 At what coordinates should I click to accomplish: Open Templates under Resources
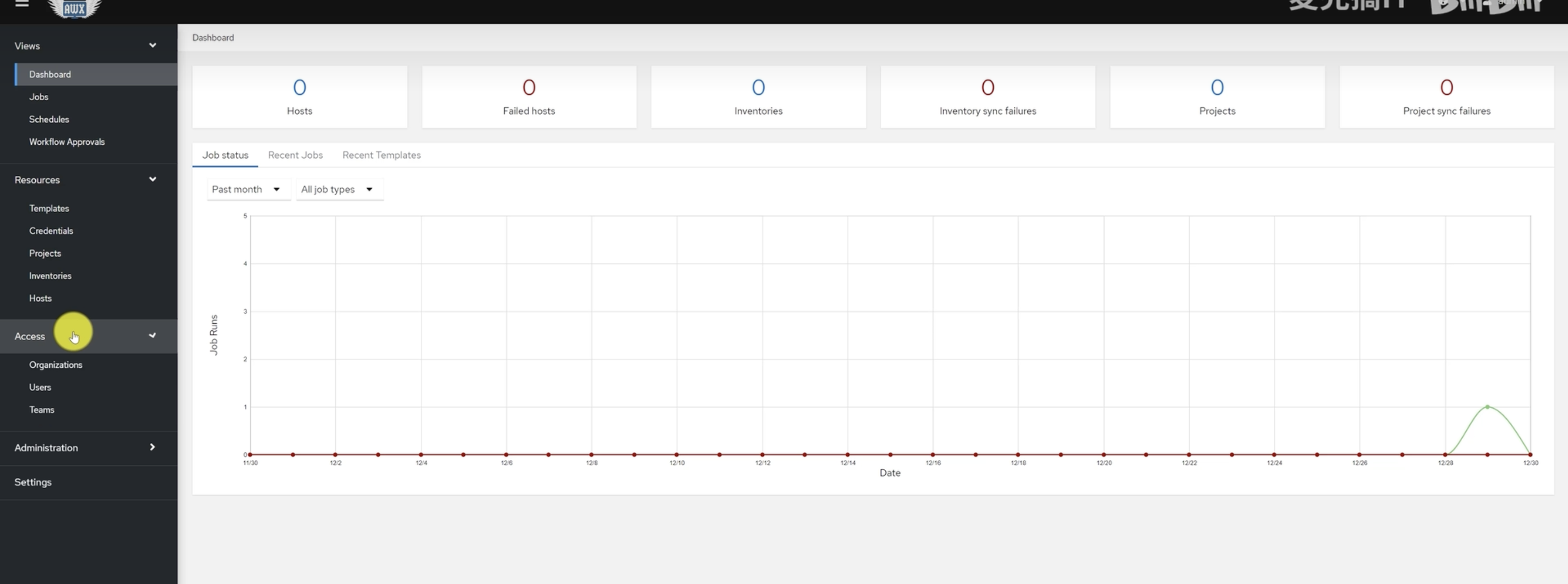coord(49,208)
